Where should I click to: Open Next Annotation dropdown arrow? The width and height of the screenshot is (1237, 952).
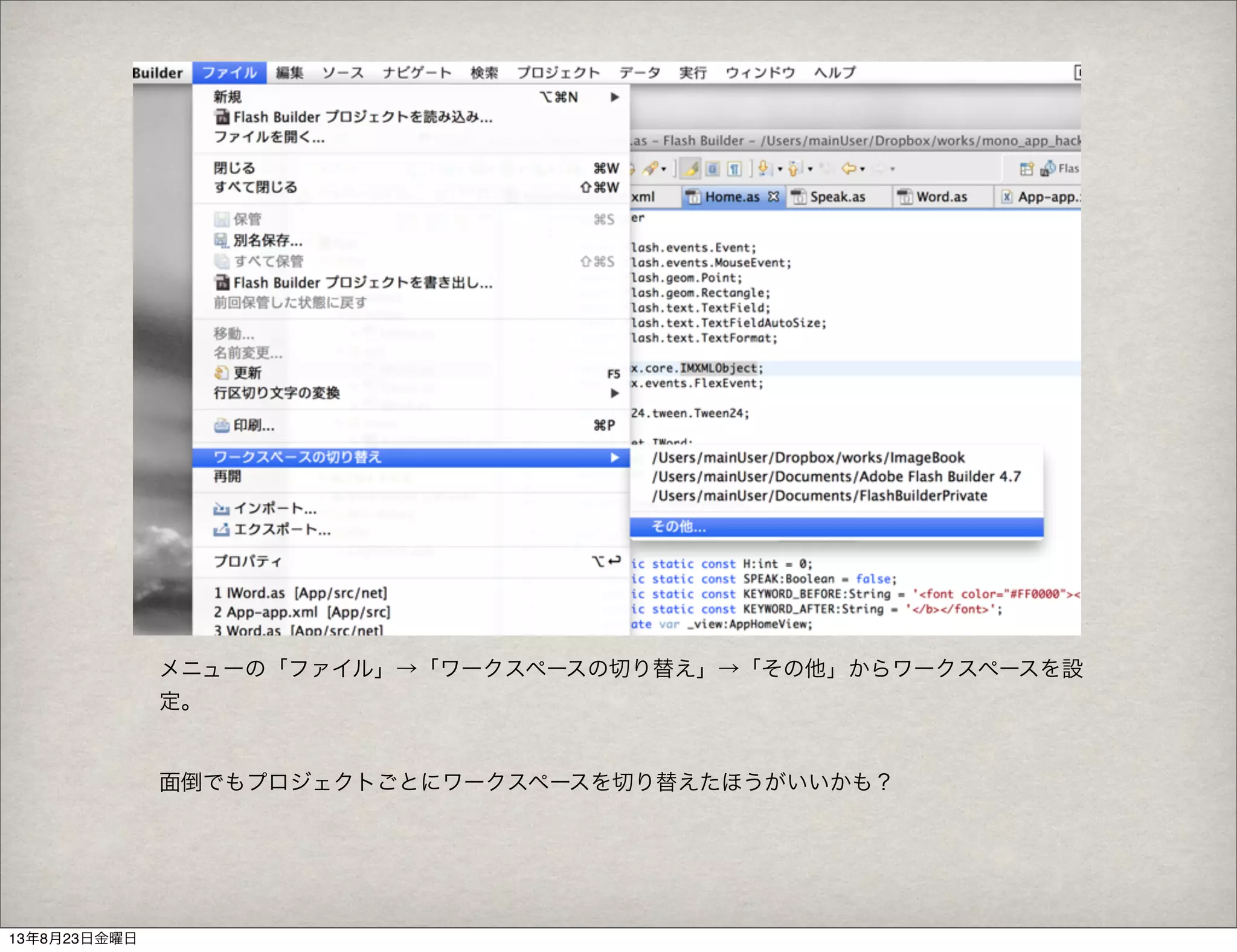point(780,169)
